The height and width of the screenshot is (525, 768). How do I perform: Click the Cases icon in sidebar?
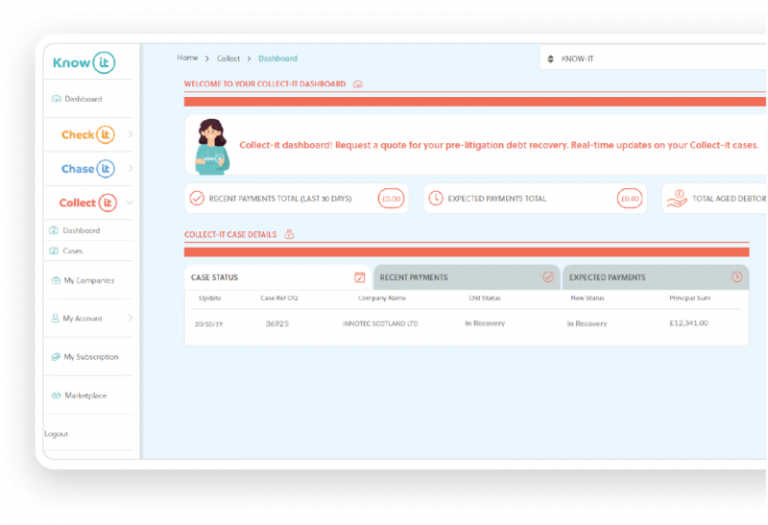[54, 251]
